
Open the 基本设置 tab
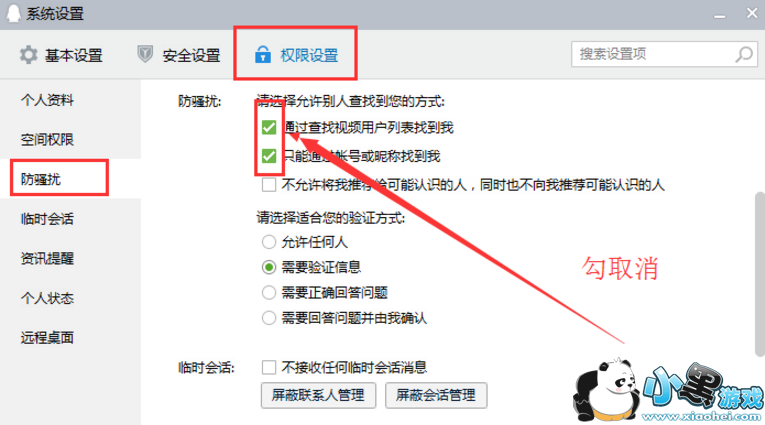(x=61, y=55)
